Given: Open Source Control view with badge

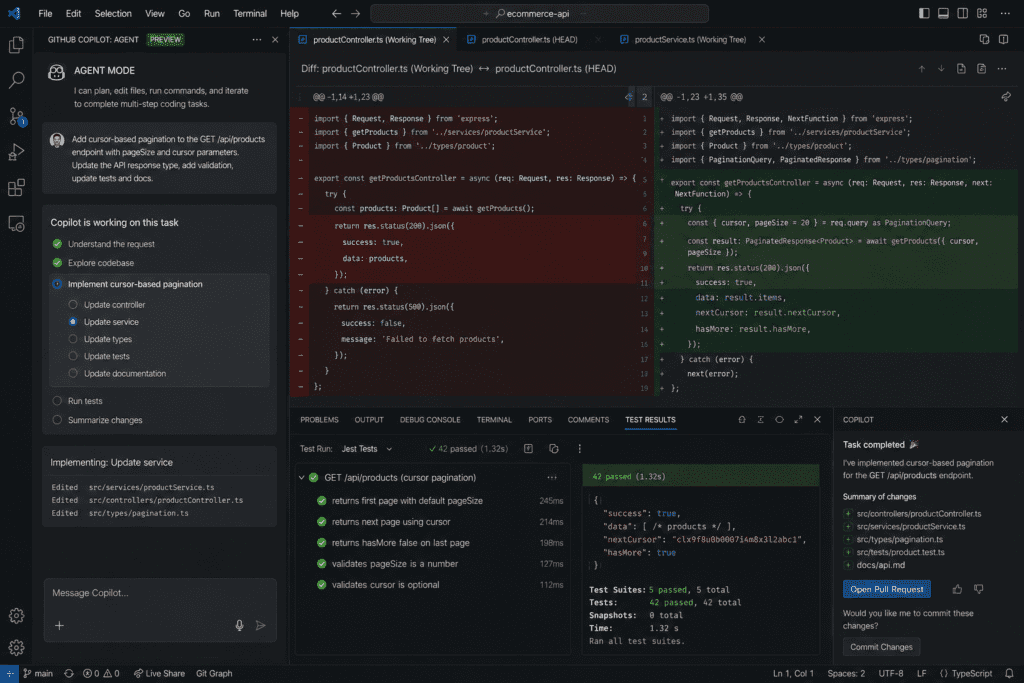Looking at the screenshot, I should pyautogui.click(x=16, y=116).
